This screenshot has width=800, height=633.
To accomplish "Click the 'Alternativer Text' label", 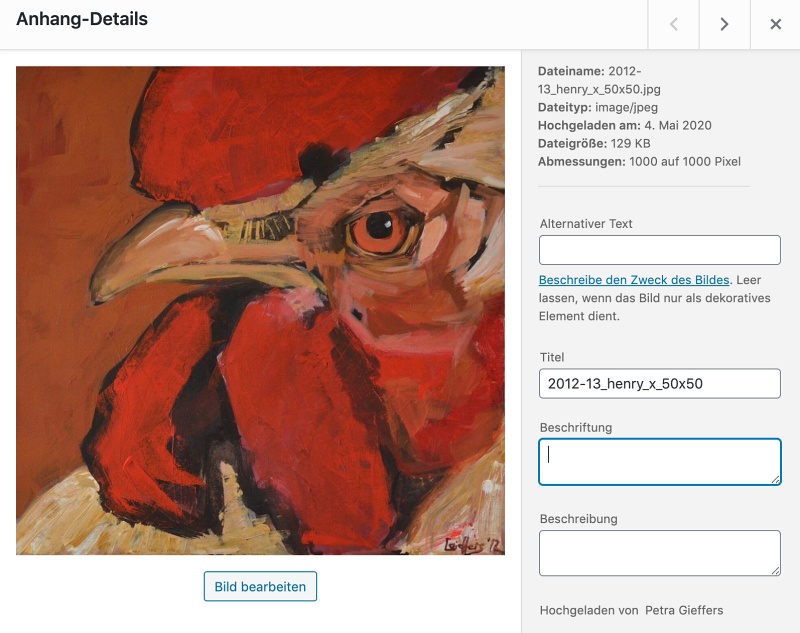I will tap(586, 224).
